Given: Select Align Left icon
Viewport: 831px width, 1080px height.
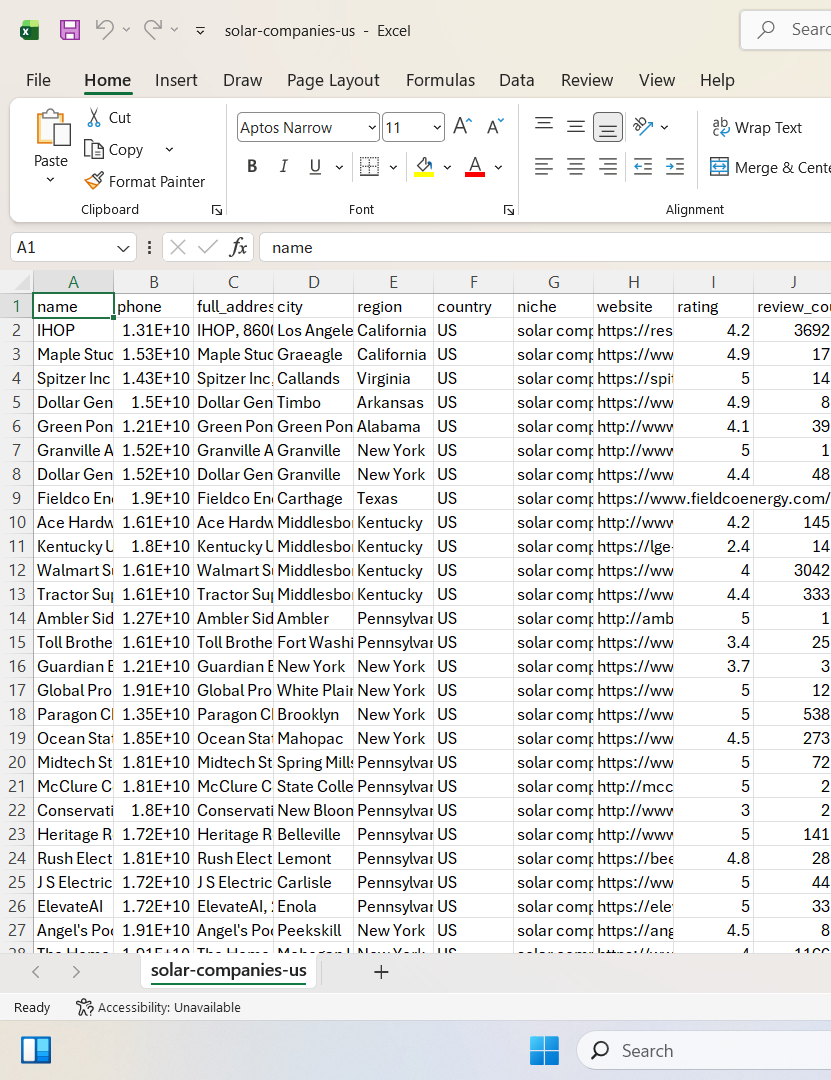Looking at the screenshot, I should [544, 167].
